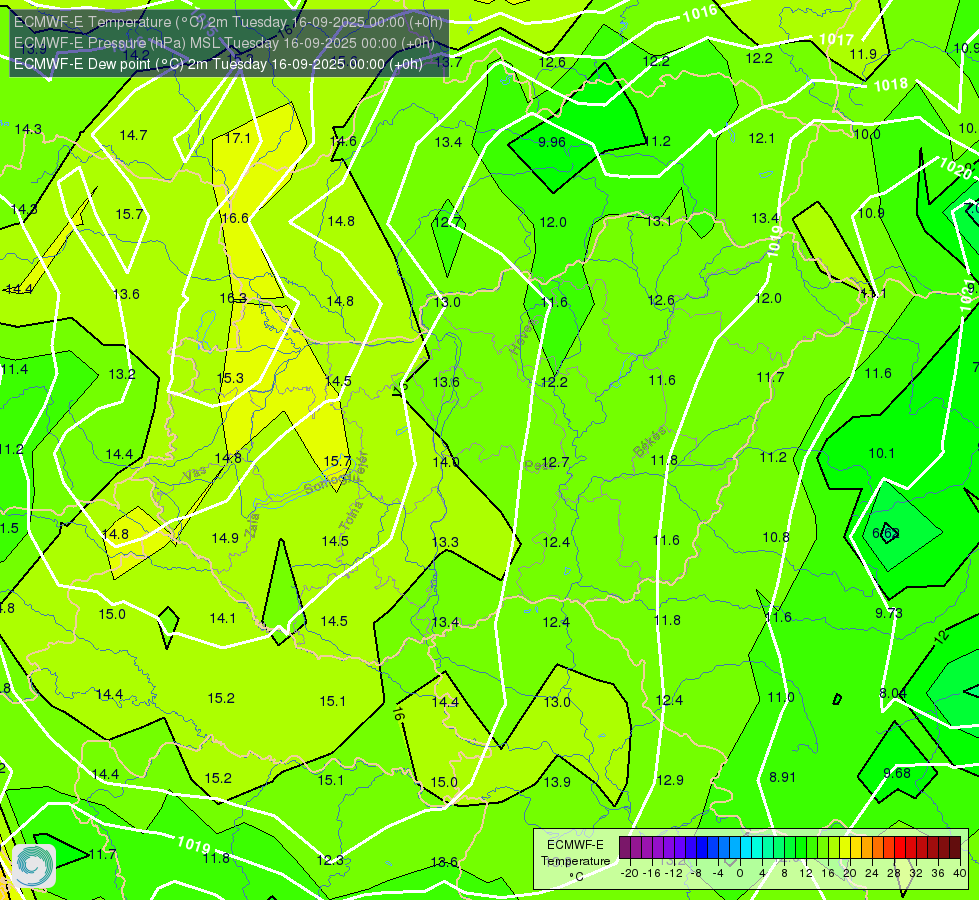This screenshot has width=979, height=900.
Task: Click the 15.3 temperature value
Action: pos(230,378)
